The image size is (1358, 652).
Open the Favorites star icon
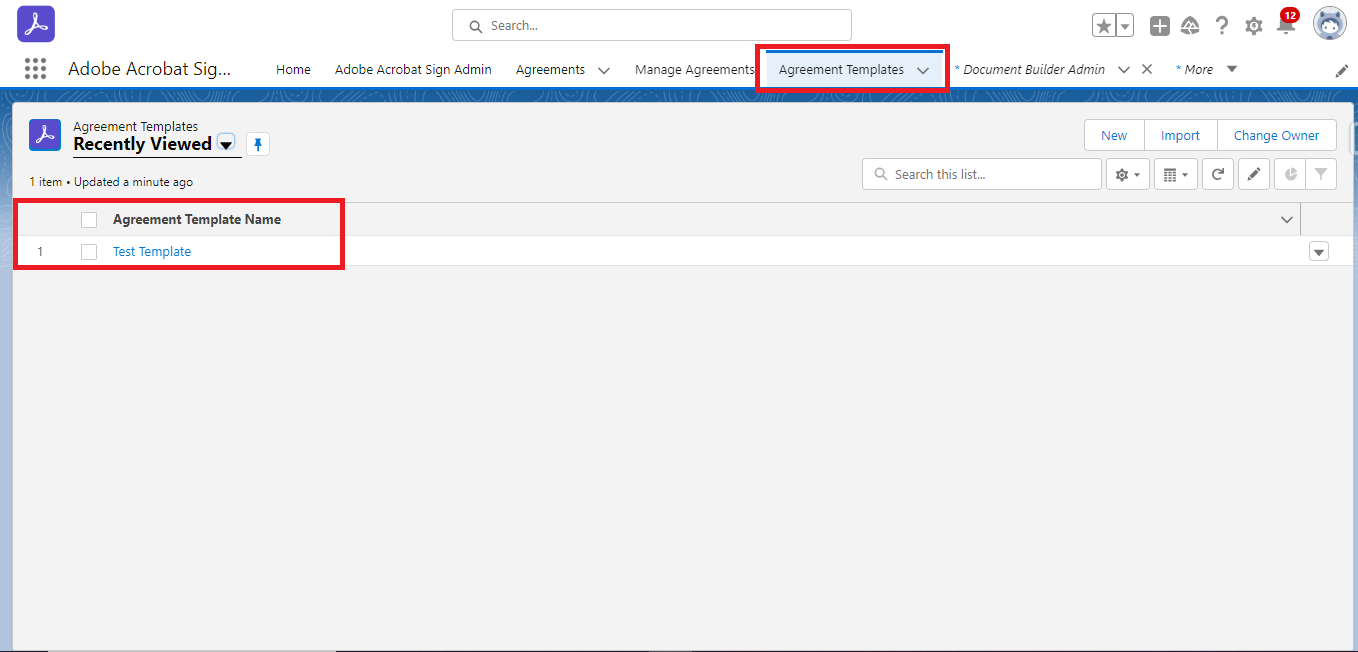1104,26
